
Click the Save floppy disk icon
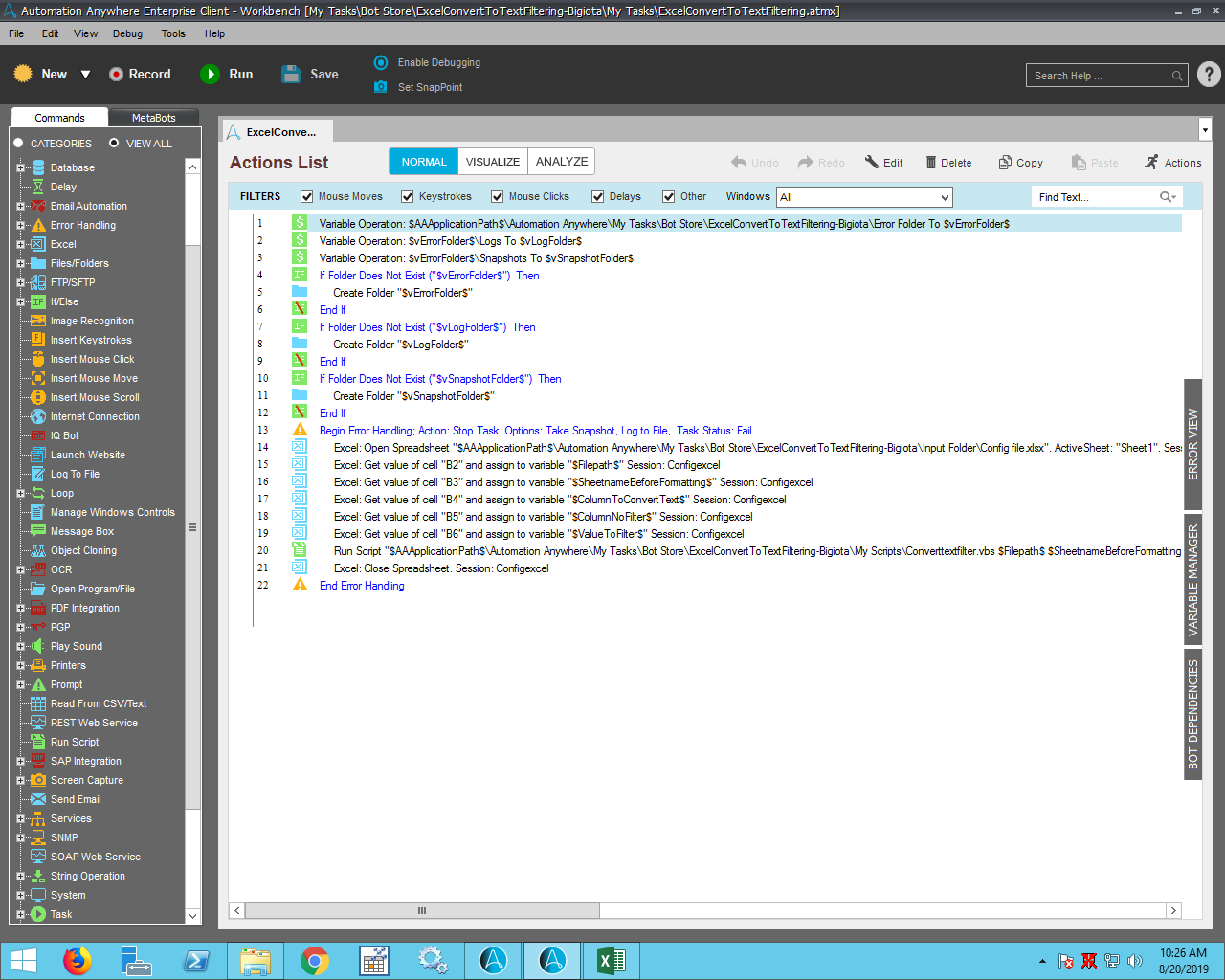291,75
